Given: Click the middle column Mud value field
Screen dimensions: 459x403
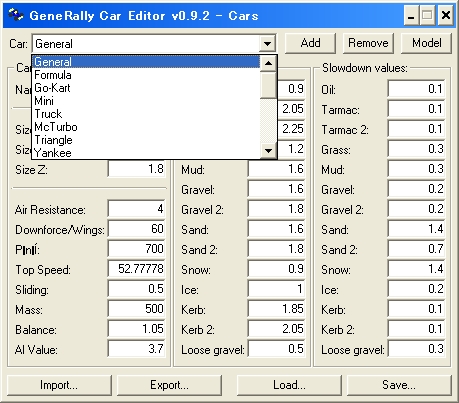Looking at the screenshot, I should 277,169.
